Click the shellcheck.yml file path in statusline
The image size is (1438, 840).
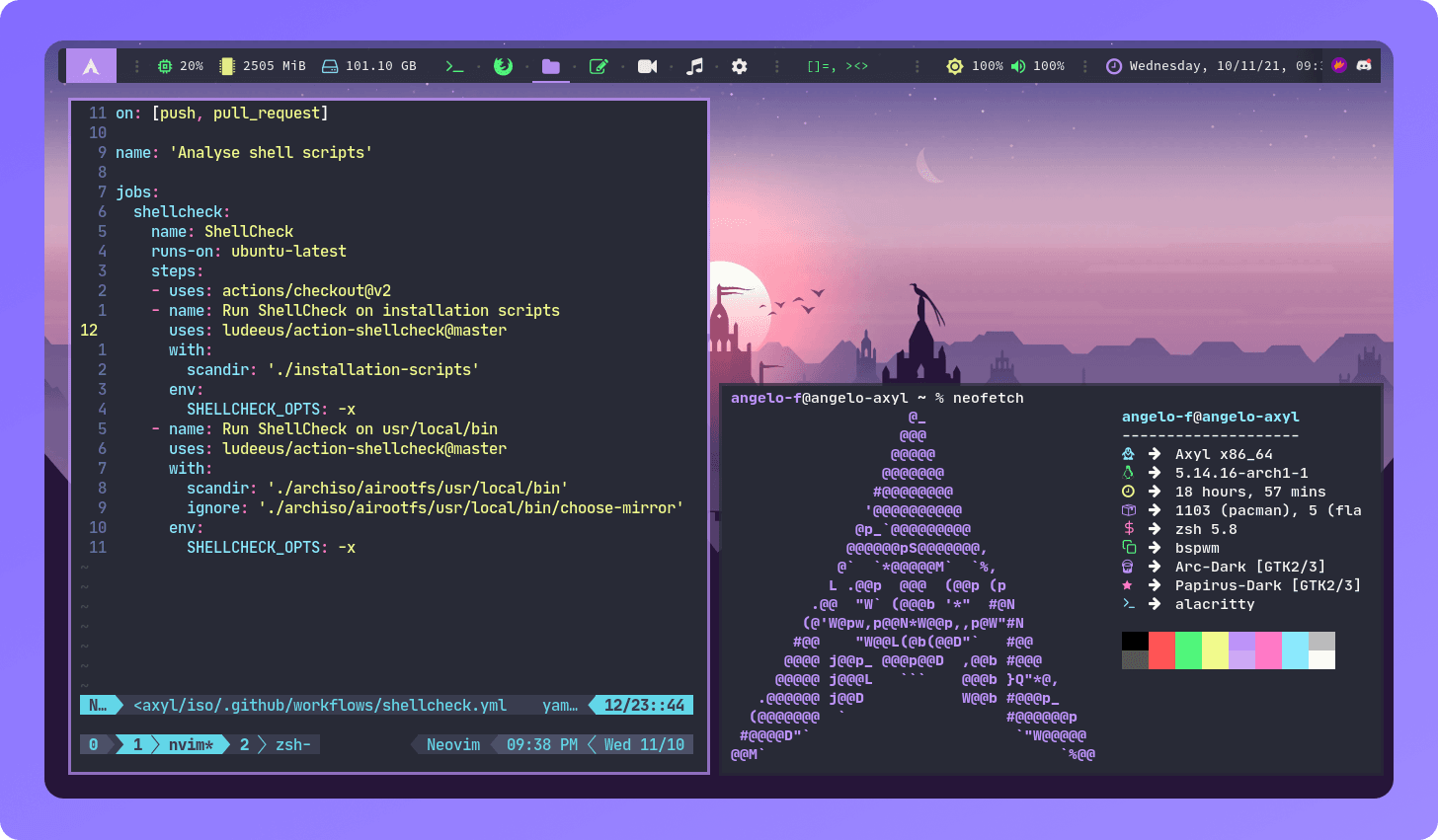[x=320, y=705]
